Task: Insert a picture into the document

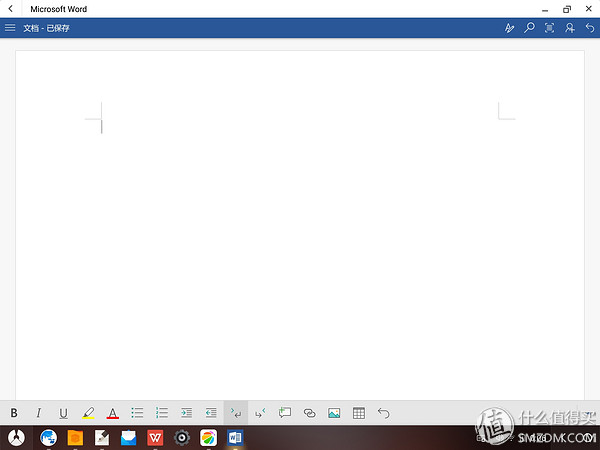Action: 334,413
